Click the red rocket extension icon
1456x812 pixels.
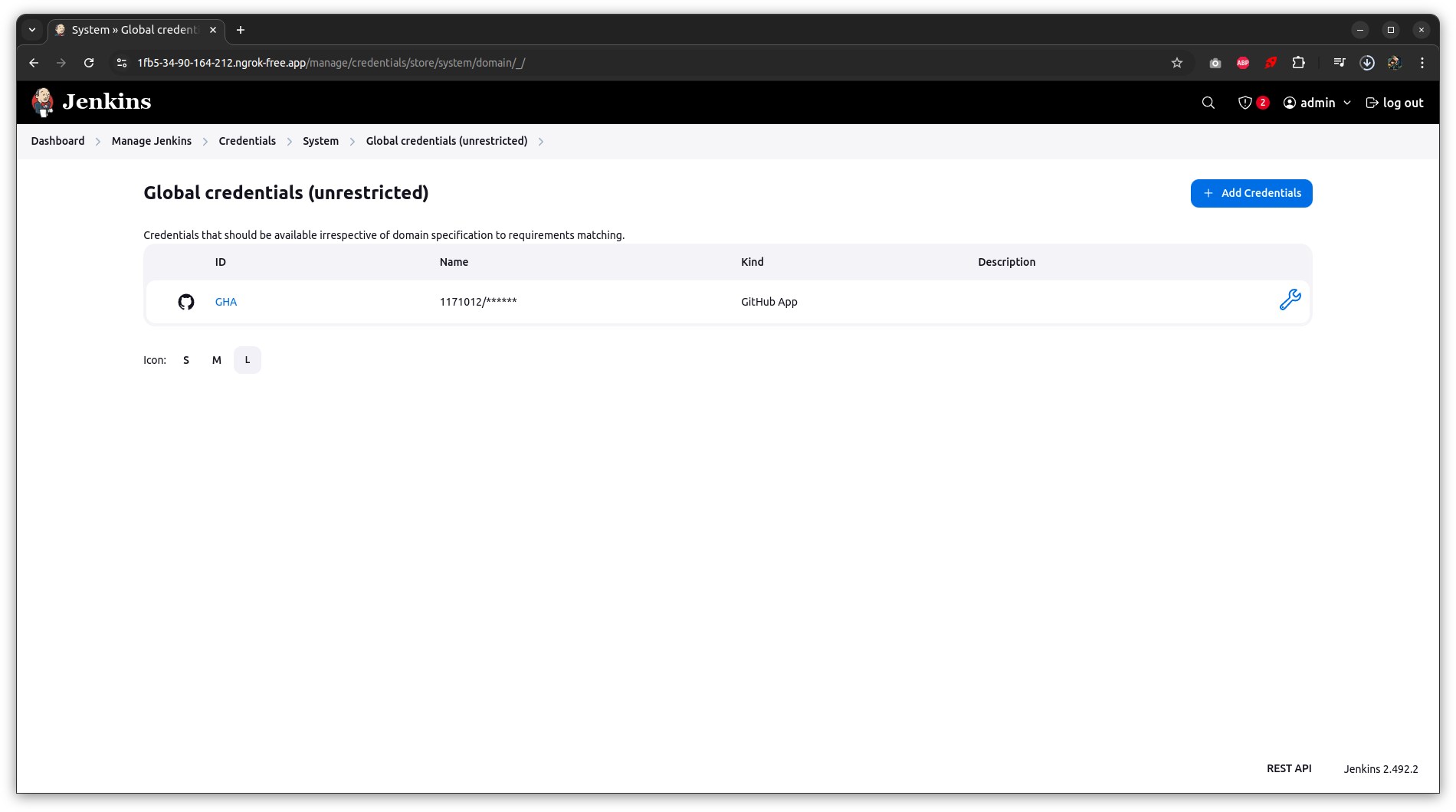pos(1271,63)
